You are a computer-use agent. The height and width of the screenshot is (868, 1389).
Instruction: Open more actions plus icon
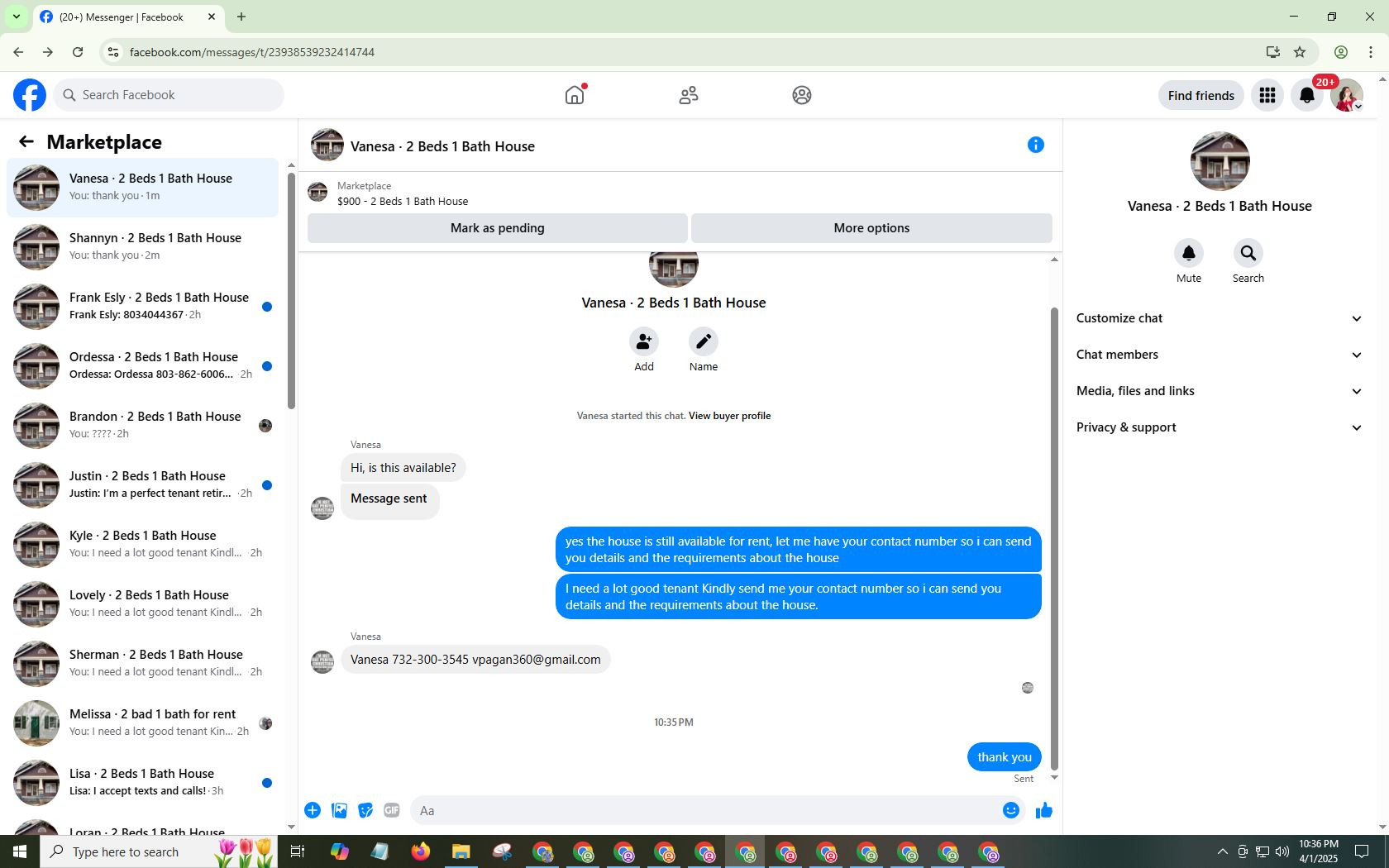coord(313,810)
